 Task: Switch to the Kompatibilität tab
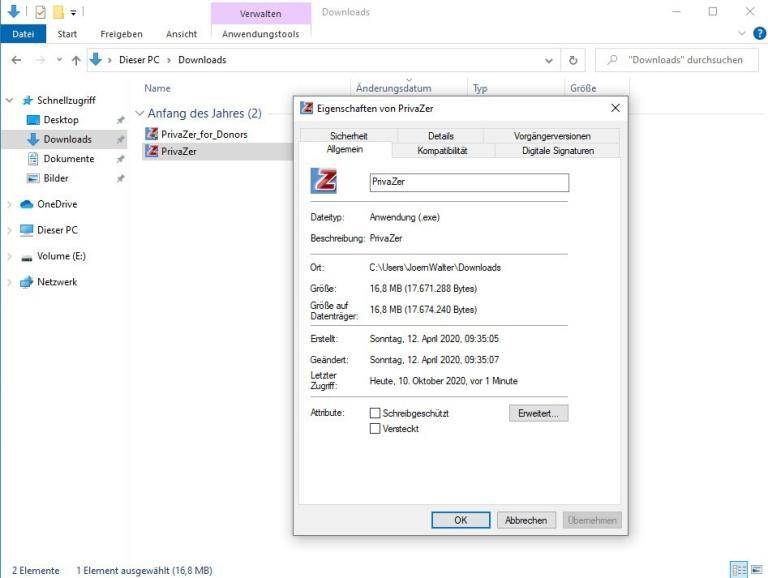point(441,151)
